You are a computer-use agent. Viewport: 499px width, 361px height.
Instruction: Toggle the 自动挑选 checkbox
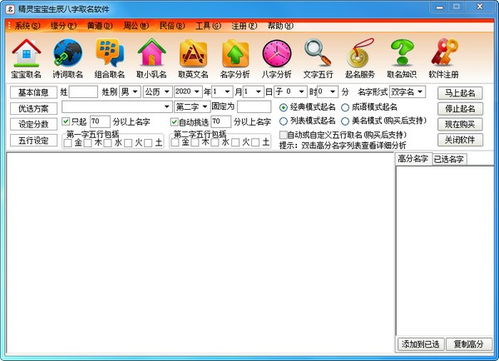click(x=174, y=122)
